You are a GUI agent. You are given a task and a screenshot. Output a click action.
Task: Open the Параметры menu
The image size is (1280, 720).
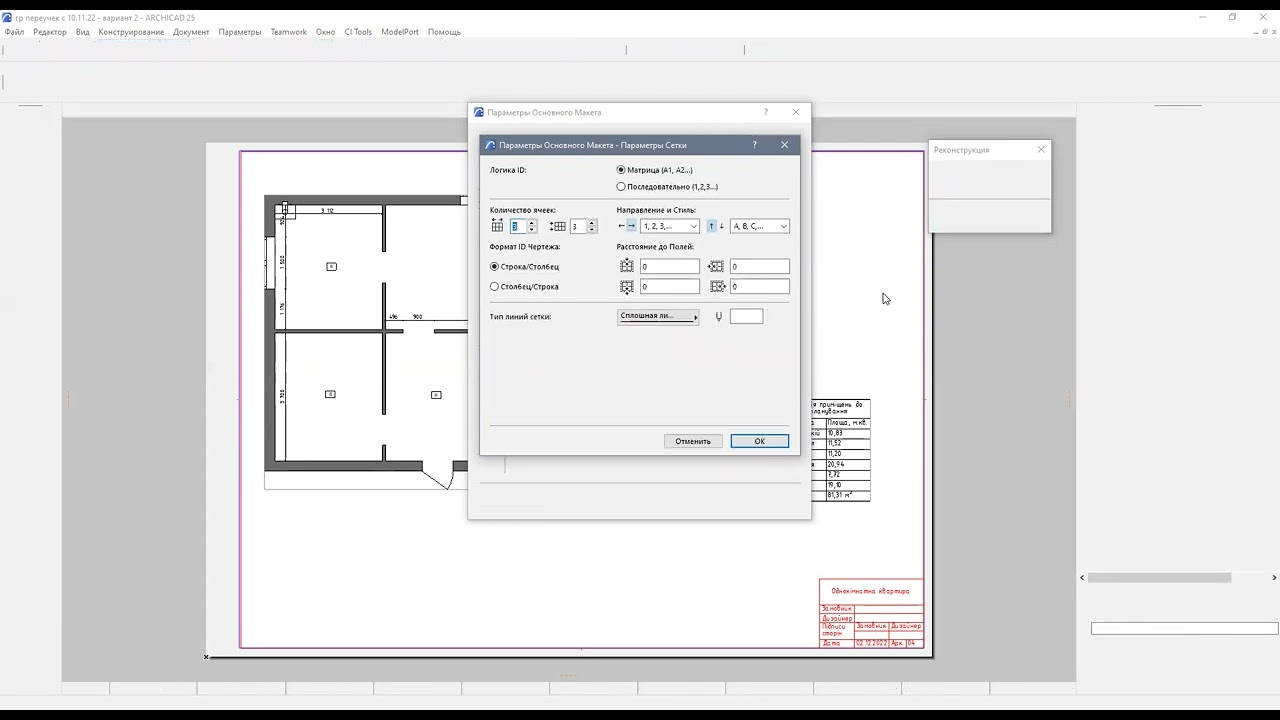click(x=240, y=32)
